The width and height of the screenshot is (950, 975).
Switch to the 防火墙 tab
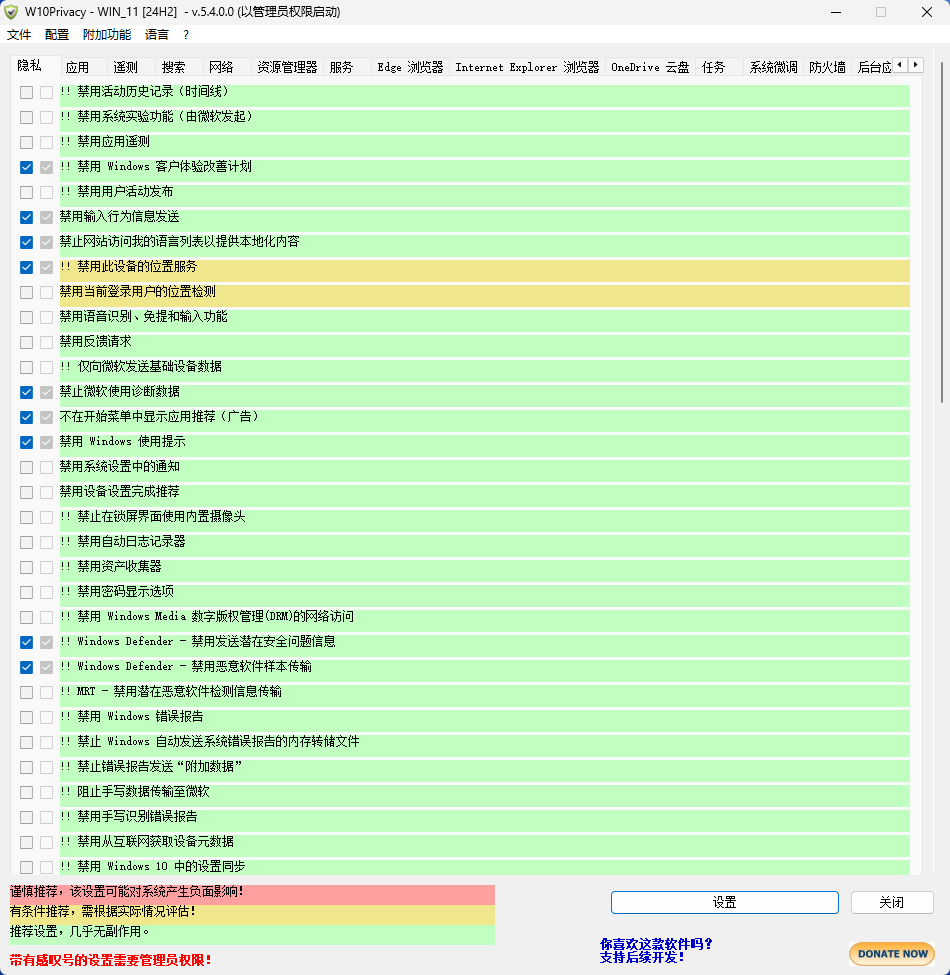point(827,67)
